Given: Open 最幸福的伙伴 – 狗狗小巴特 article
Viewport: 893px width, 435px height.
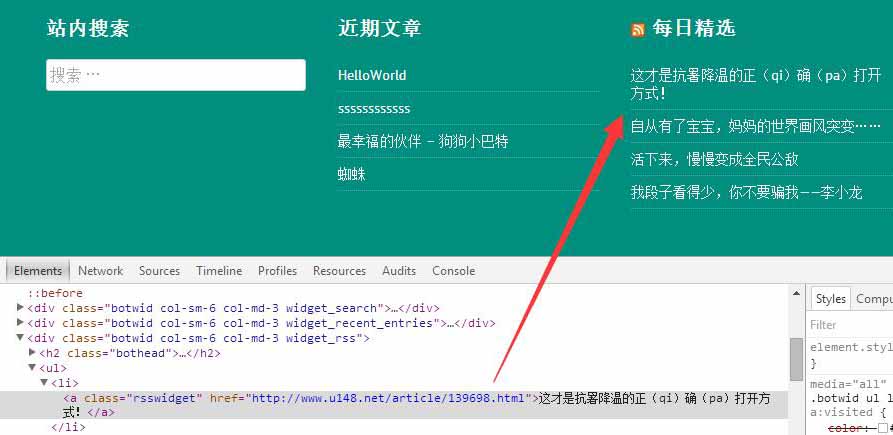Looking at the screenshot, I should point(423,141).
